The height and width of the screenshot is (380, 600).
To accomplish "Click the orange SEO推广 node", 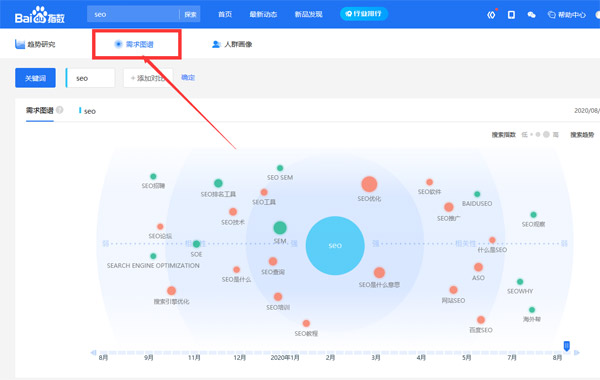I will click(x=449, y=207).
